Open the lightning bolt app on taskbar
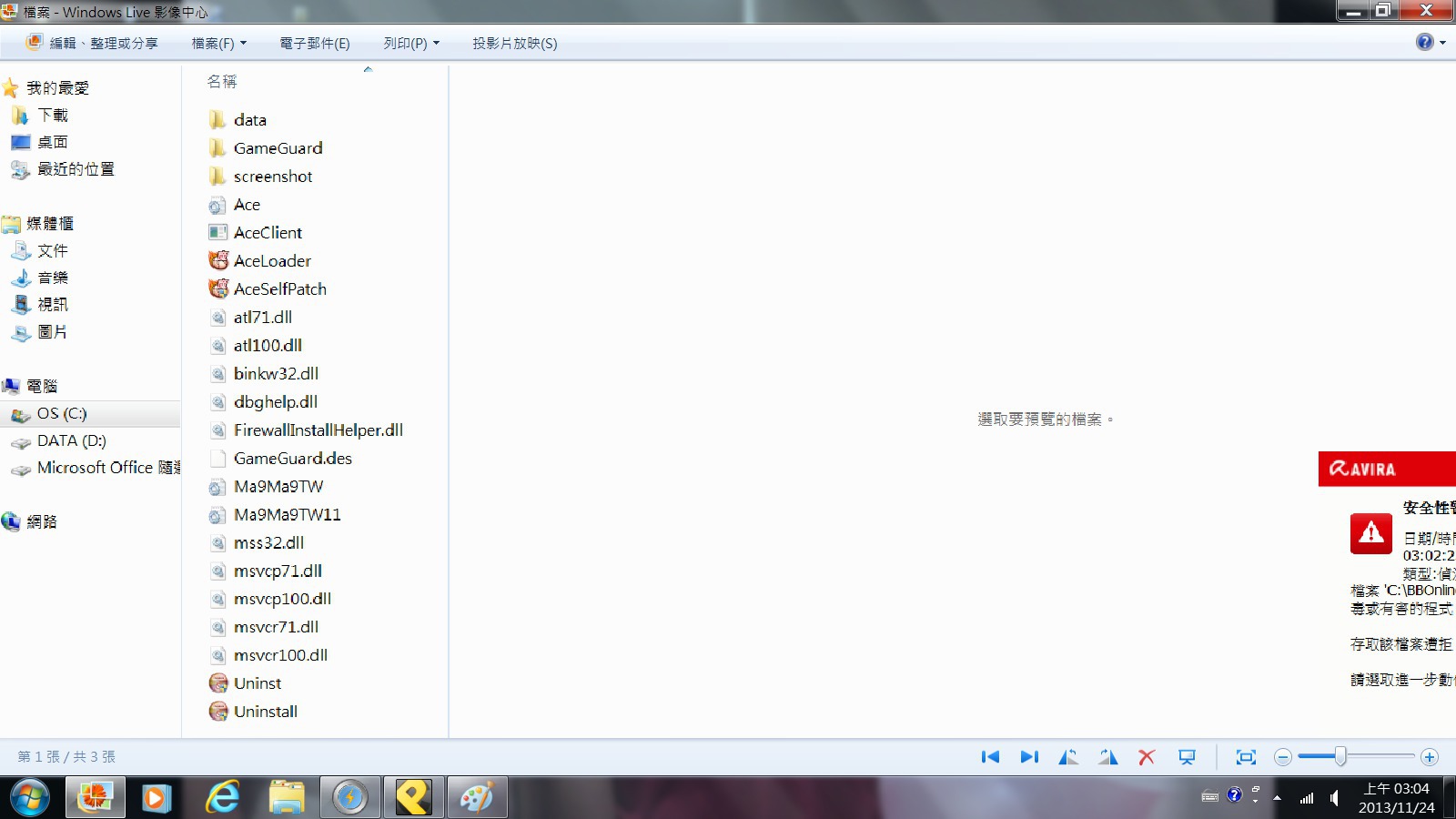1456x819 pixels. click(x=349, y=798)
